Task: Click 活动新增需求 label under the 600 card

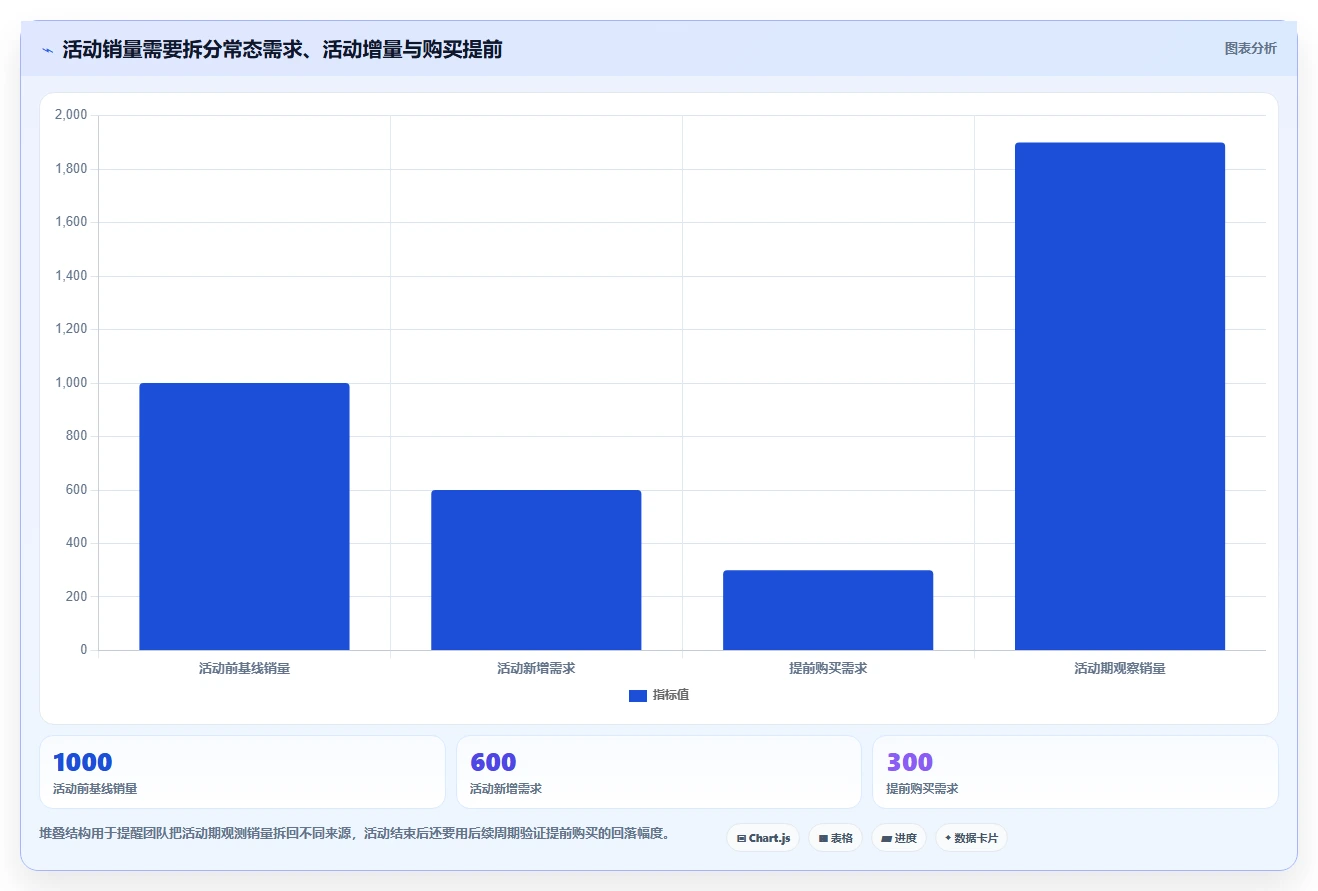Action: tap(506, 789)
